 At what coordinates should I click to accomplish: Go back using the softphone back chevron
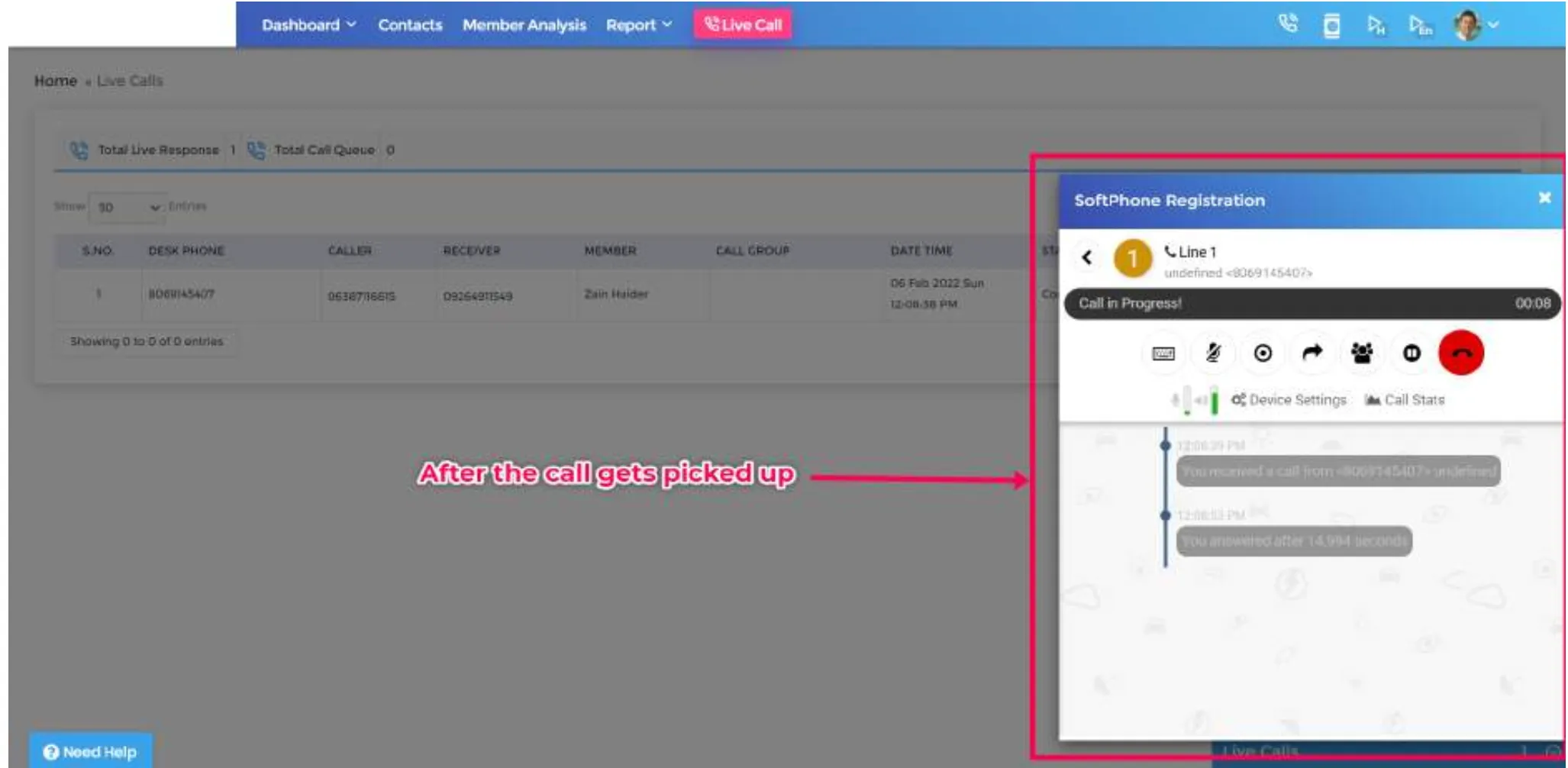1087,257
